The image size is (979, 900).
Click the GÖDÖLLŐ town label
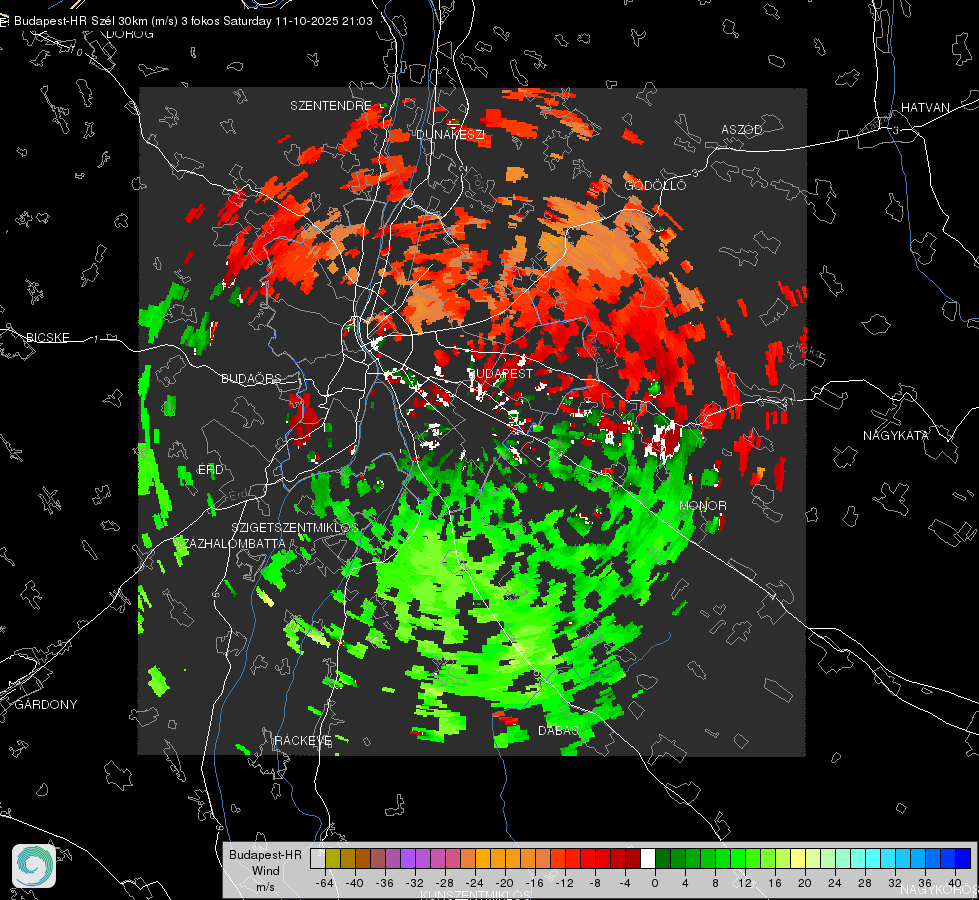(655, 185)
